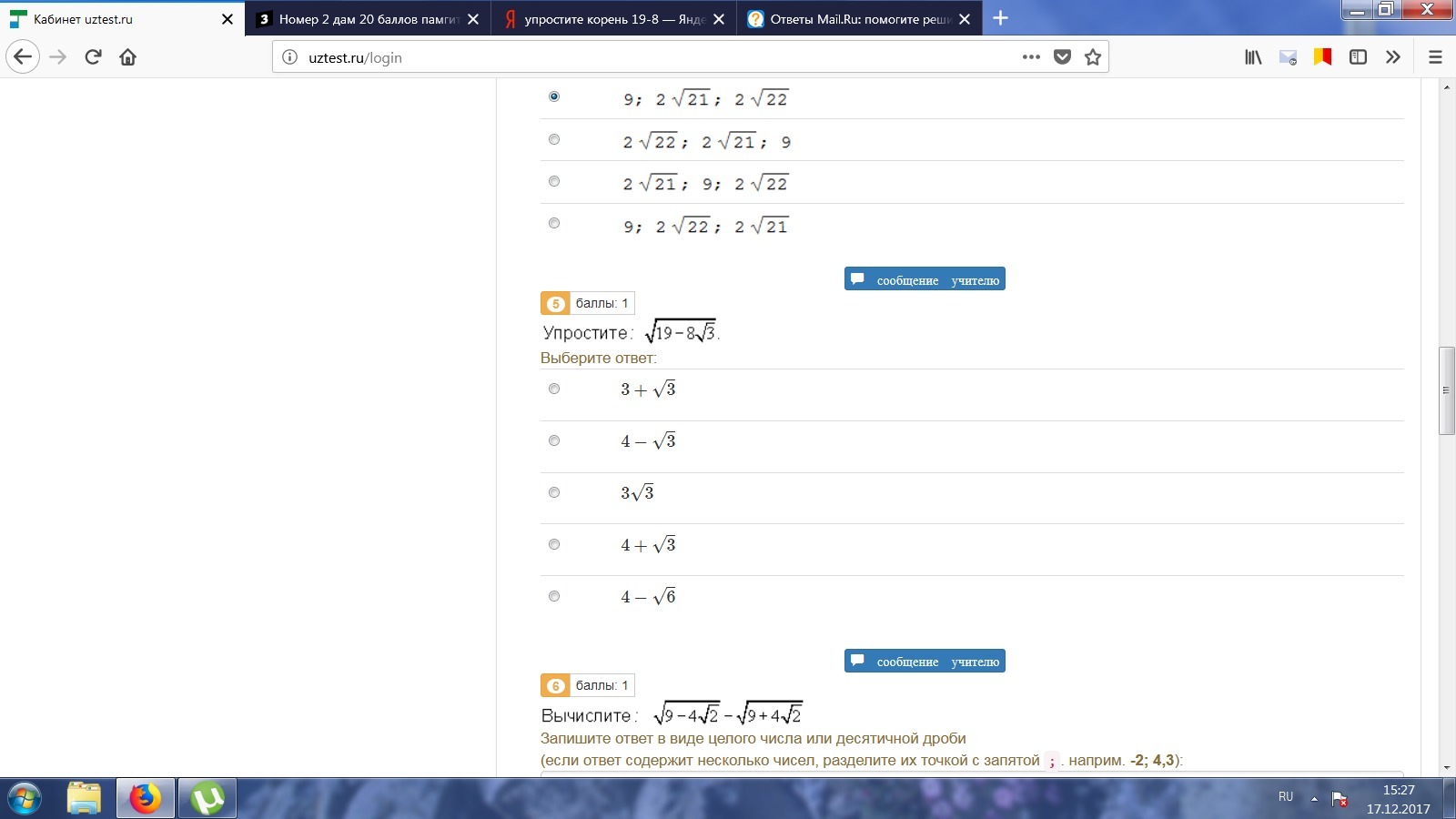Close the Ответы Mail.Ru tab
The width and height of the screenshot is (1456, 819).
965,19
